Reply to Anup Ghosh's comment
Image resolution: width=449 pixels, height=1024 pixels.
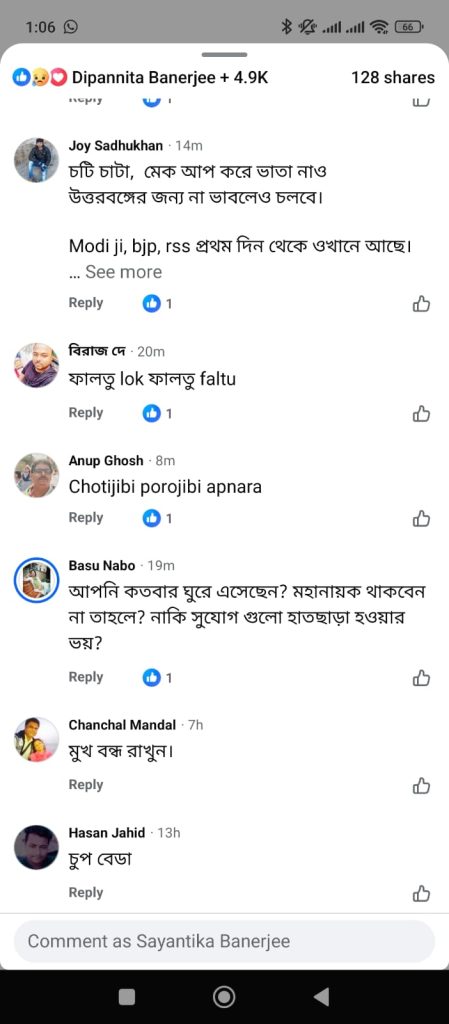coord(85,517)
